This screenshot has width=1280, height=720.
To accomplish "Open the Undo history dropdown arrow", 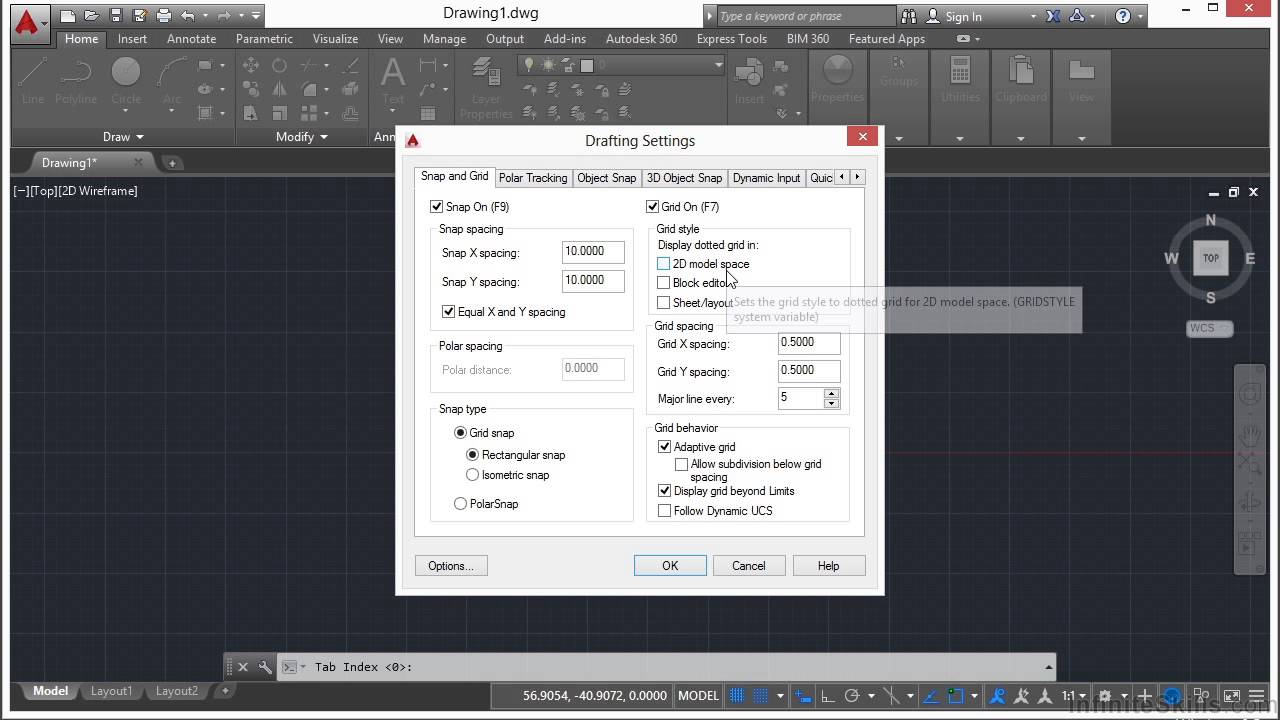I will pos(204,16).
